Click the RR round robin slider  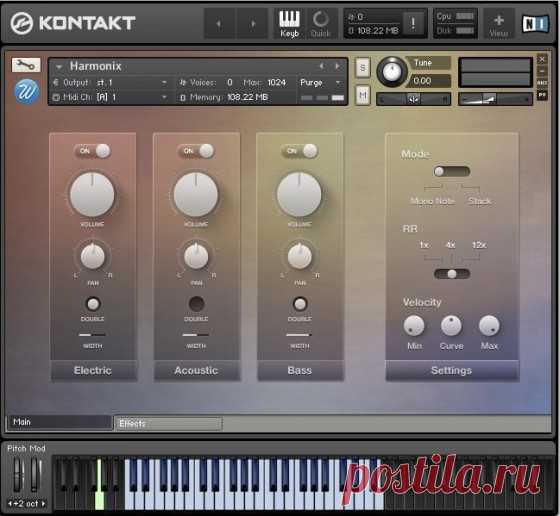[452, 274]
